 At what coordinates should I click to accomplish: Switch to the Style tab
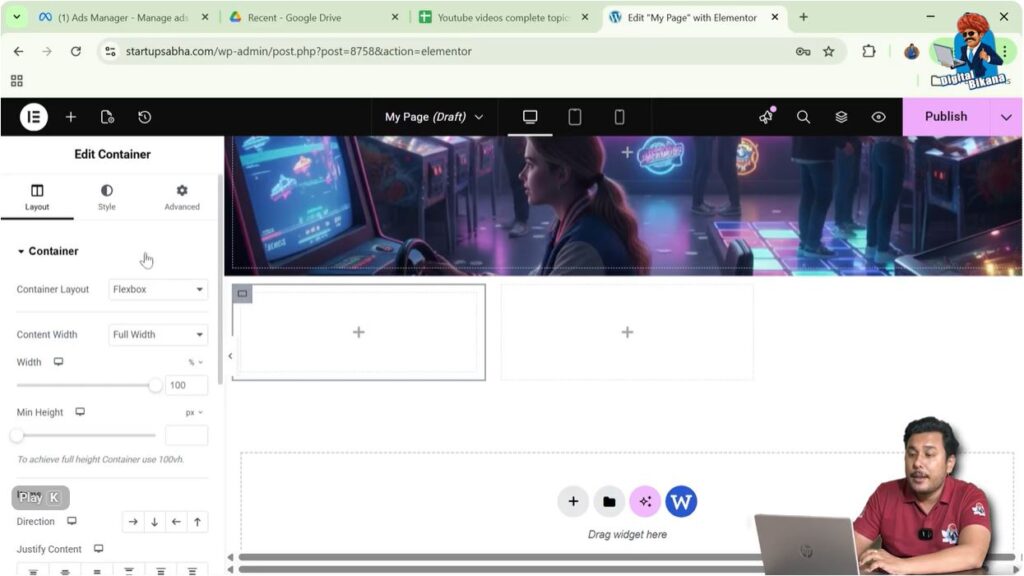pos(107,196)
